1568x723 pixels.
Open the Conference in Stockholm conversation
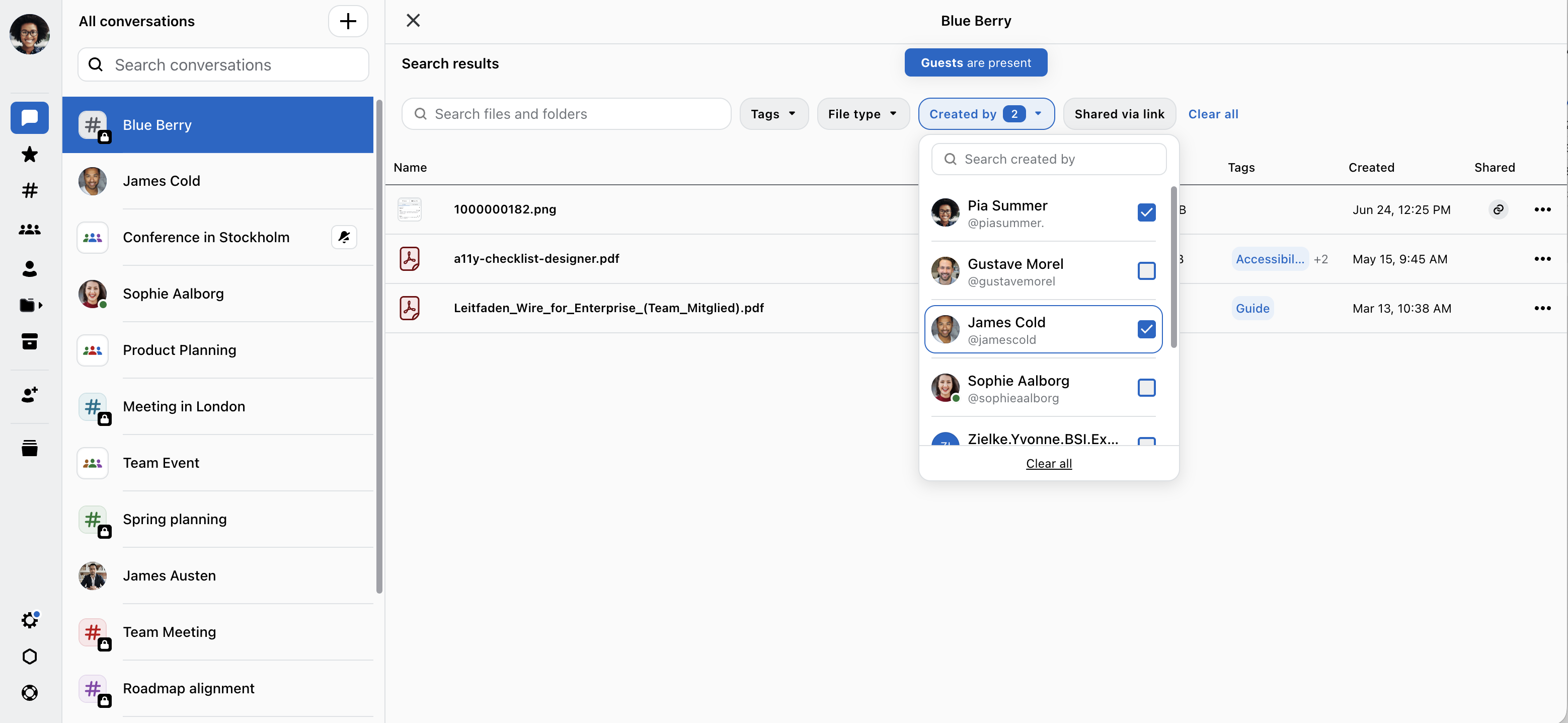217,238
